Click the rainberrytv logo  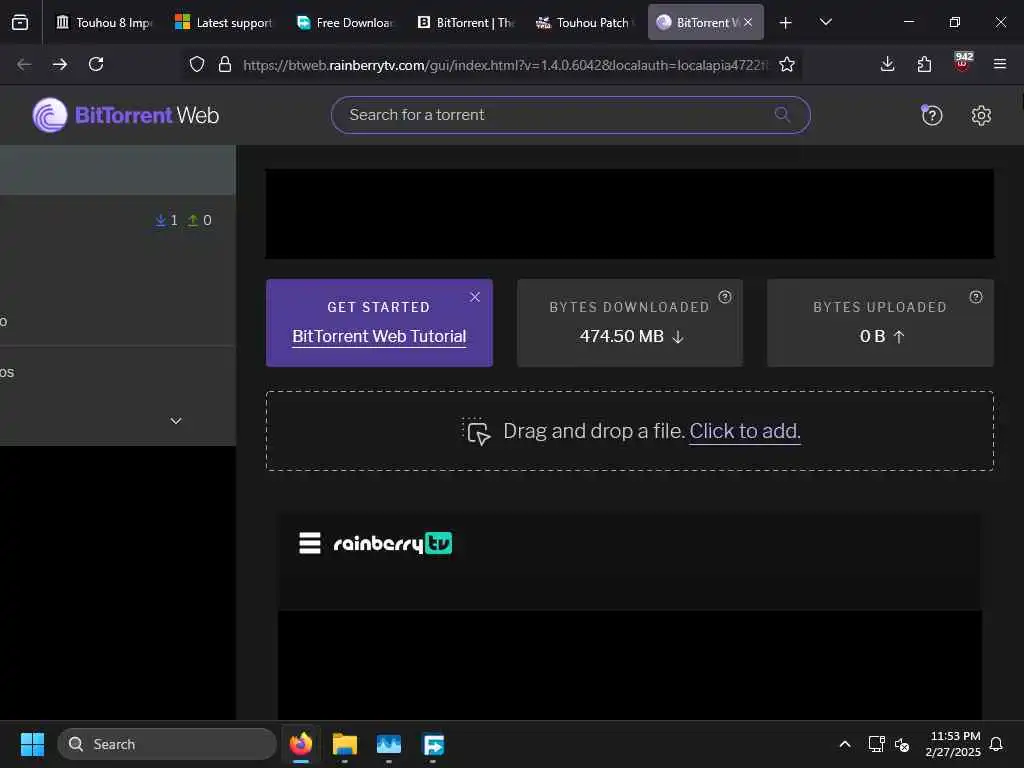tap(392, 543)
